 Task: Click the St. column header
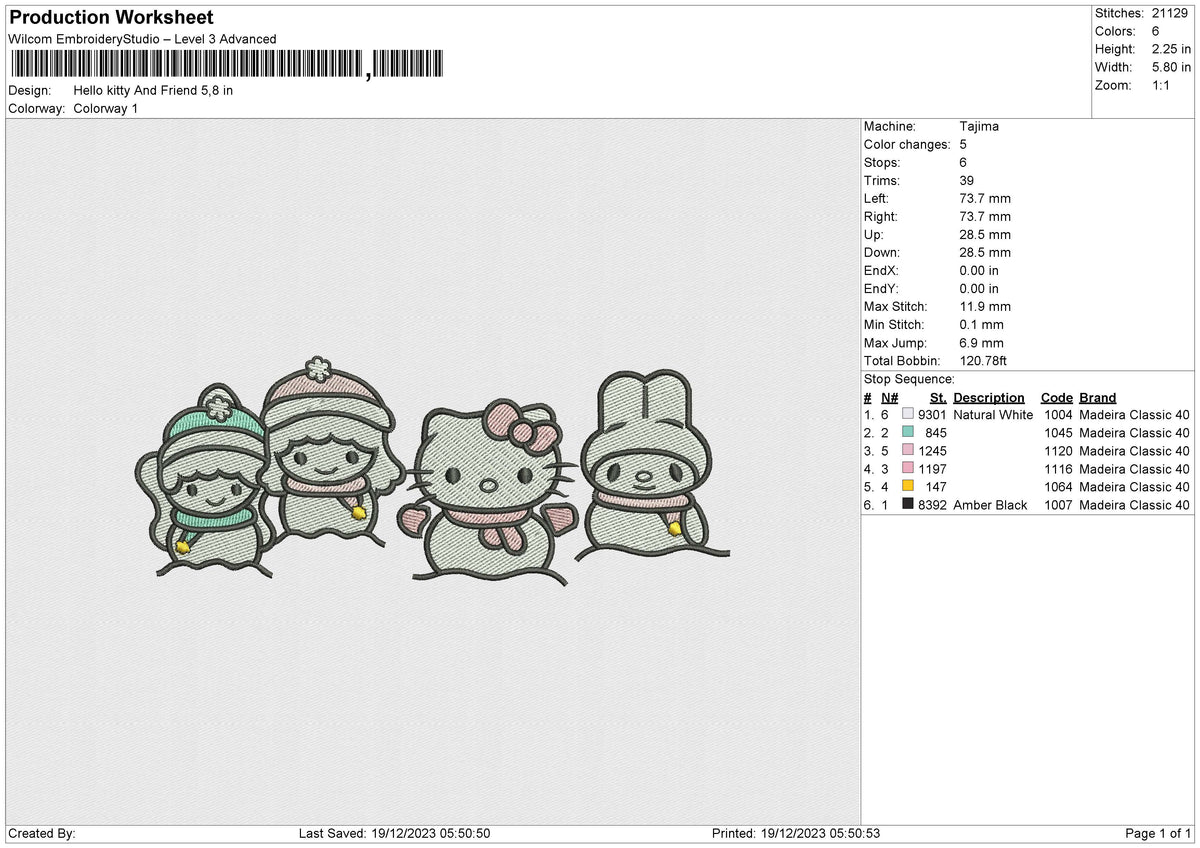tap(938, 397)
